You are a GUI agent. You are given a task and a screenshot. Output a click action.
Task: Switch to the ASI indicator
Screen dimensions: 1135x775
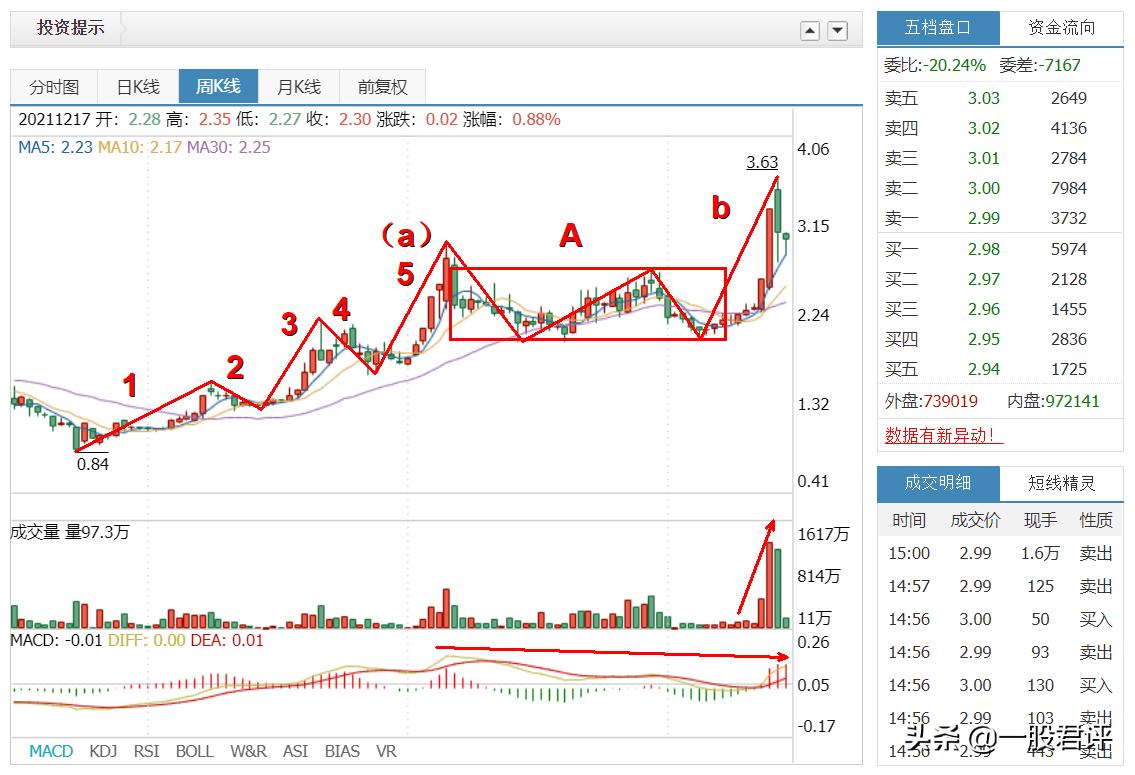click(x=297, y=751)
